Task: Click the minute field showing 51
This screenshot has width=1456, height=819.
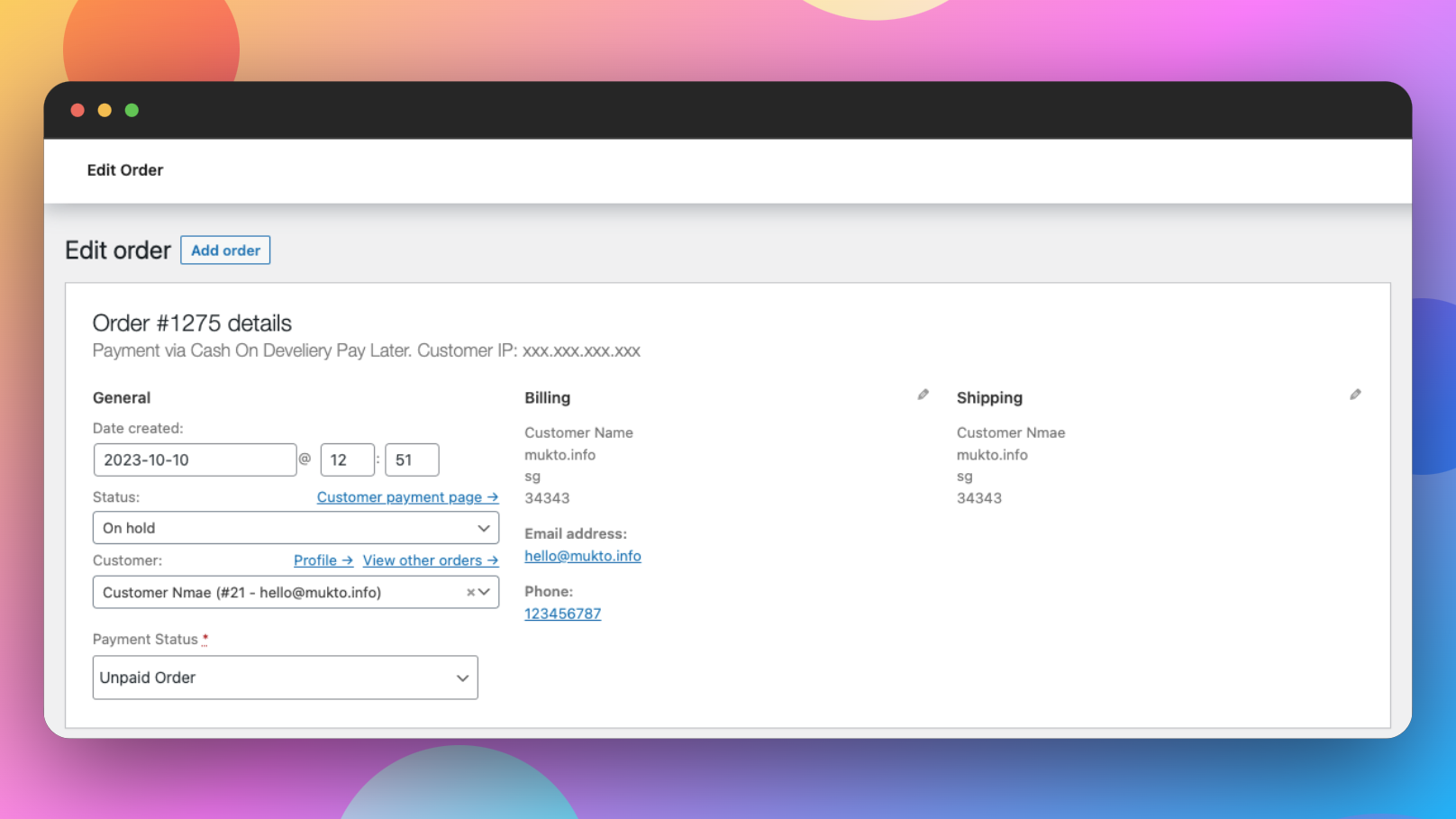Action: [412, 460]
